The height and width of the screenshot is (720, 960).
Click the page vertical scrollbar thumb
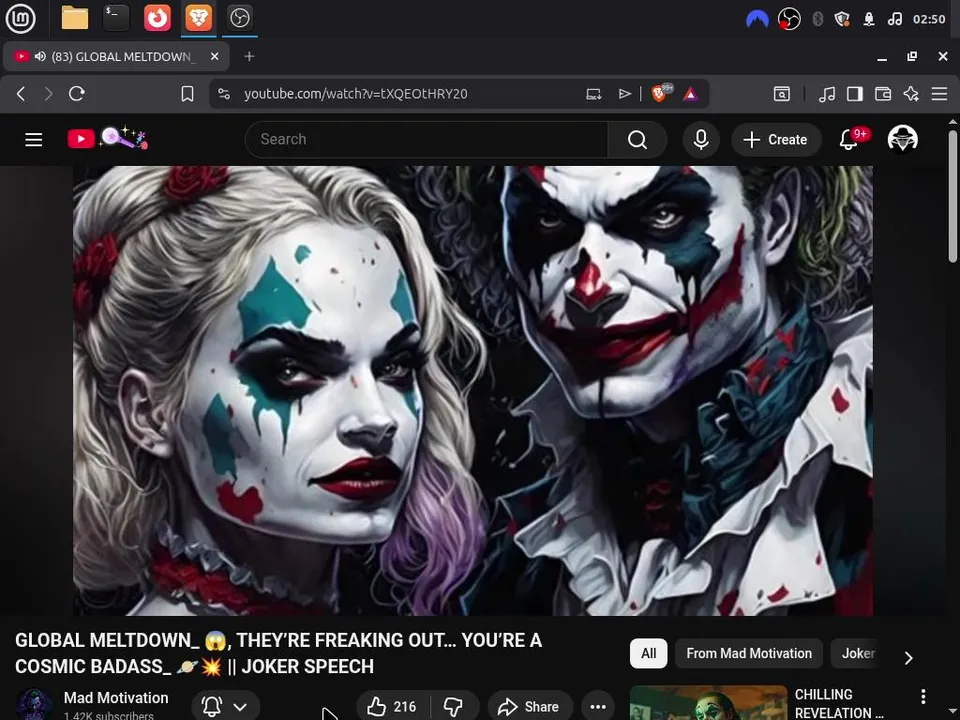tap(953, 196)
